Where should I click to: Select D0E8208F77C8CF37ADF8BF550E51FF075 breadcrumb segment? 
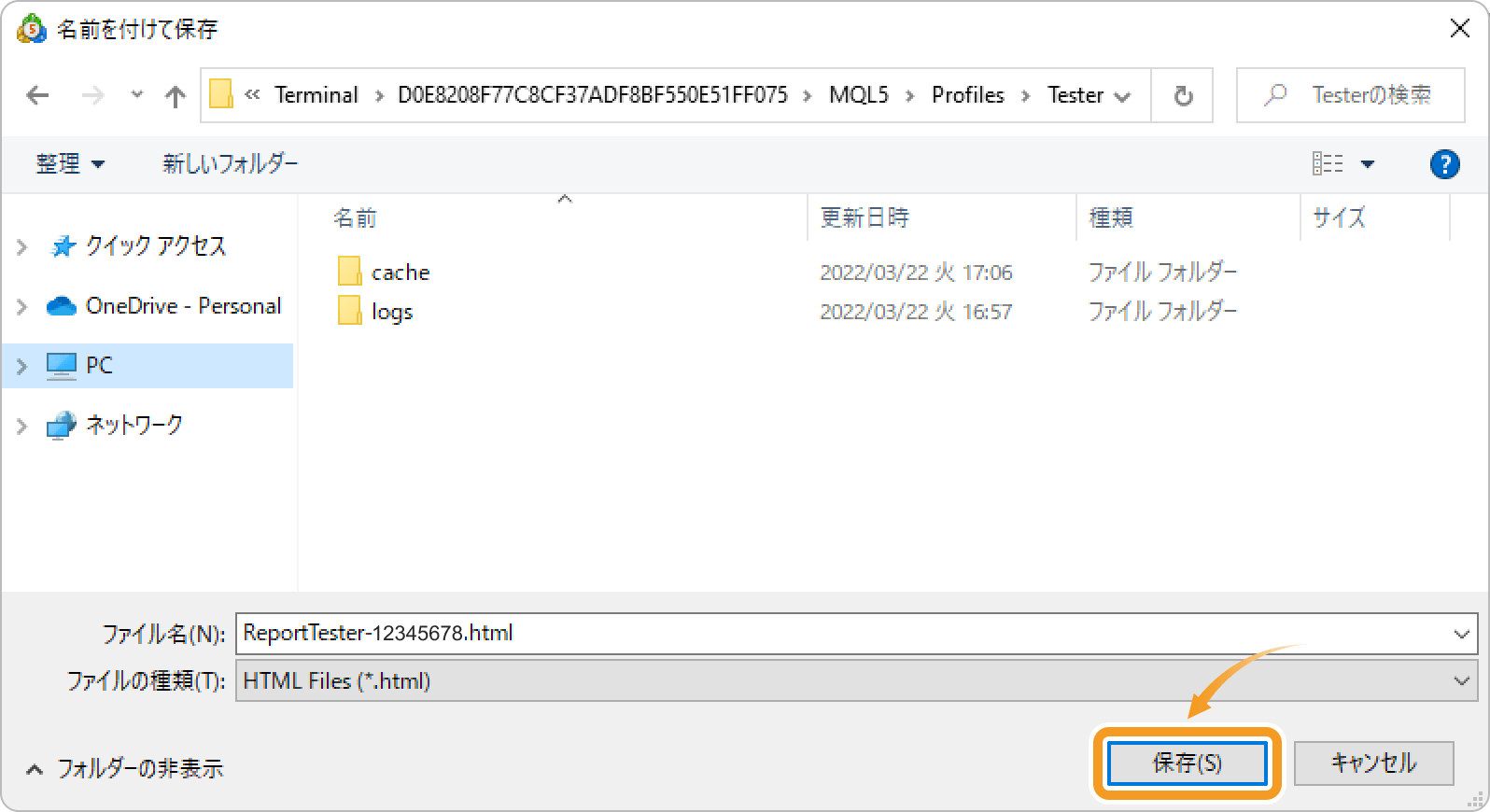point(593,95)
